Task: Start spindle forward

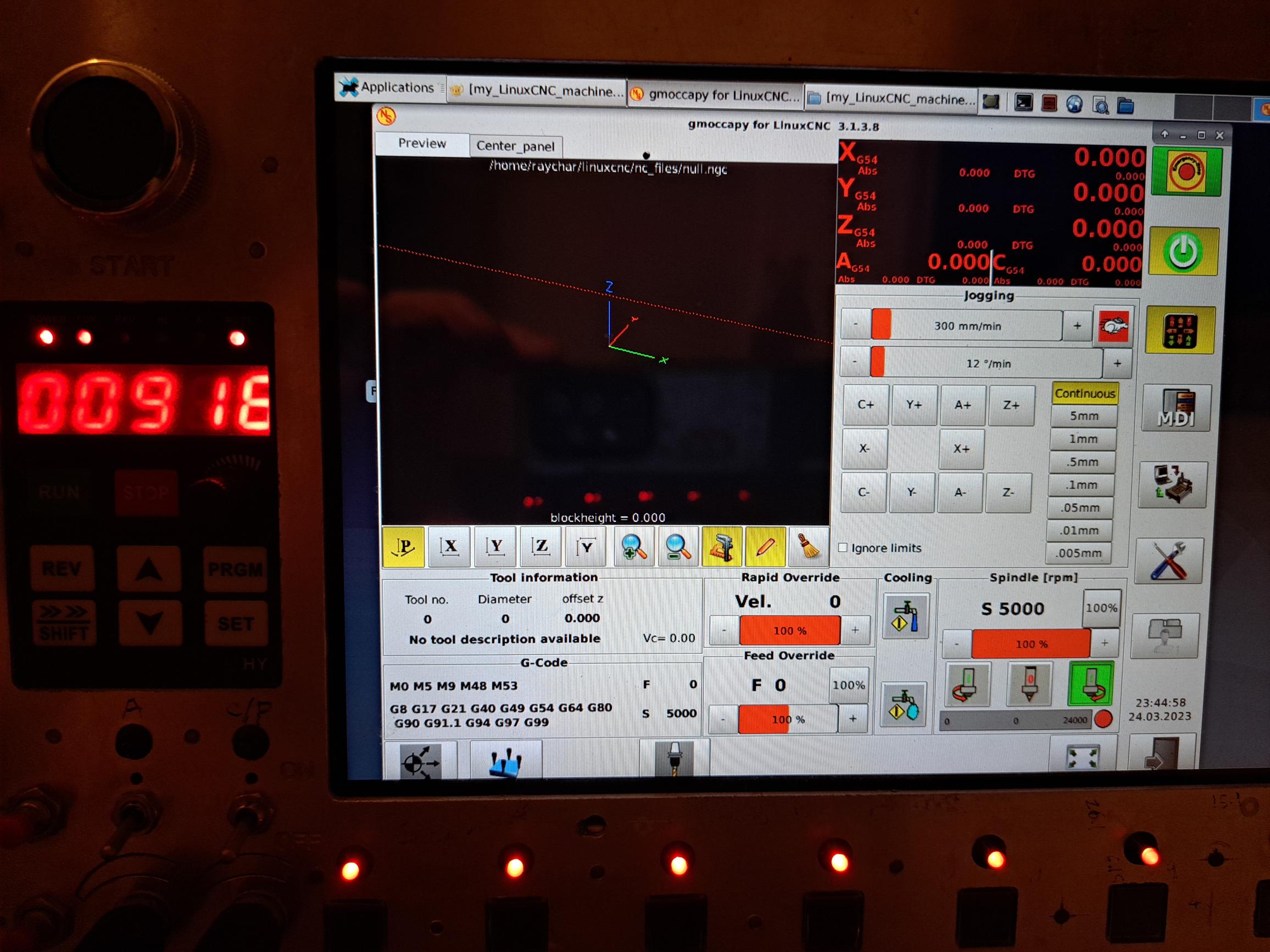Action: [1091, 683]
